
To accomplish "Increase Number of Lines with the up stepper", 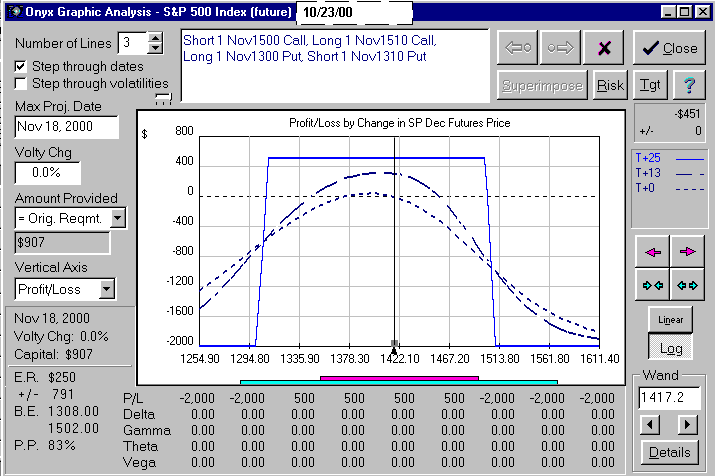I will click(155, 38).
